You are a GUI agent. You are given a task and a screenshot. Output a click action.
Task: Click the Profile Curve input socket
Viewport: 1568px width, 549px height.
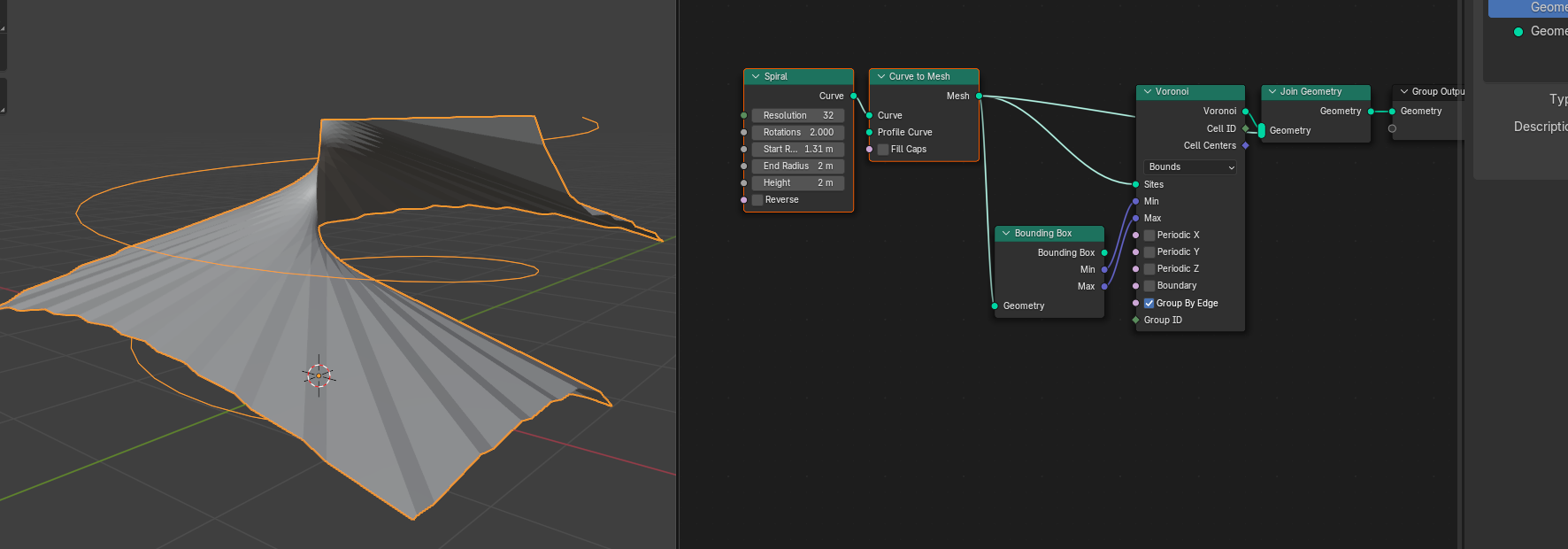[x=870, y=133]
